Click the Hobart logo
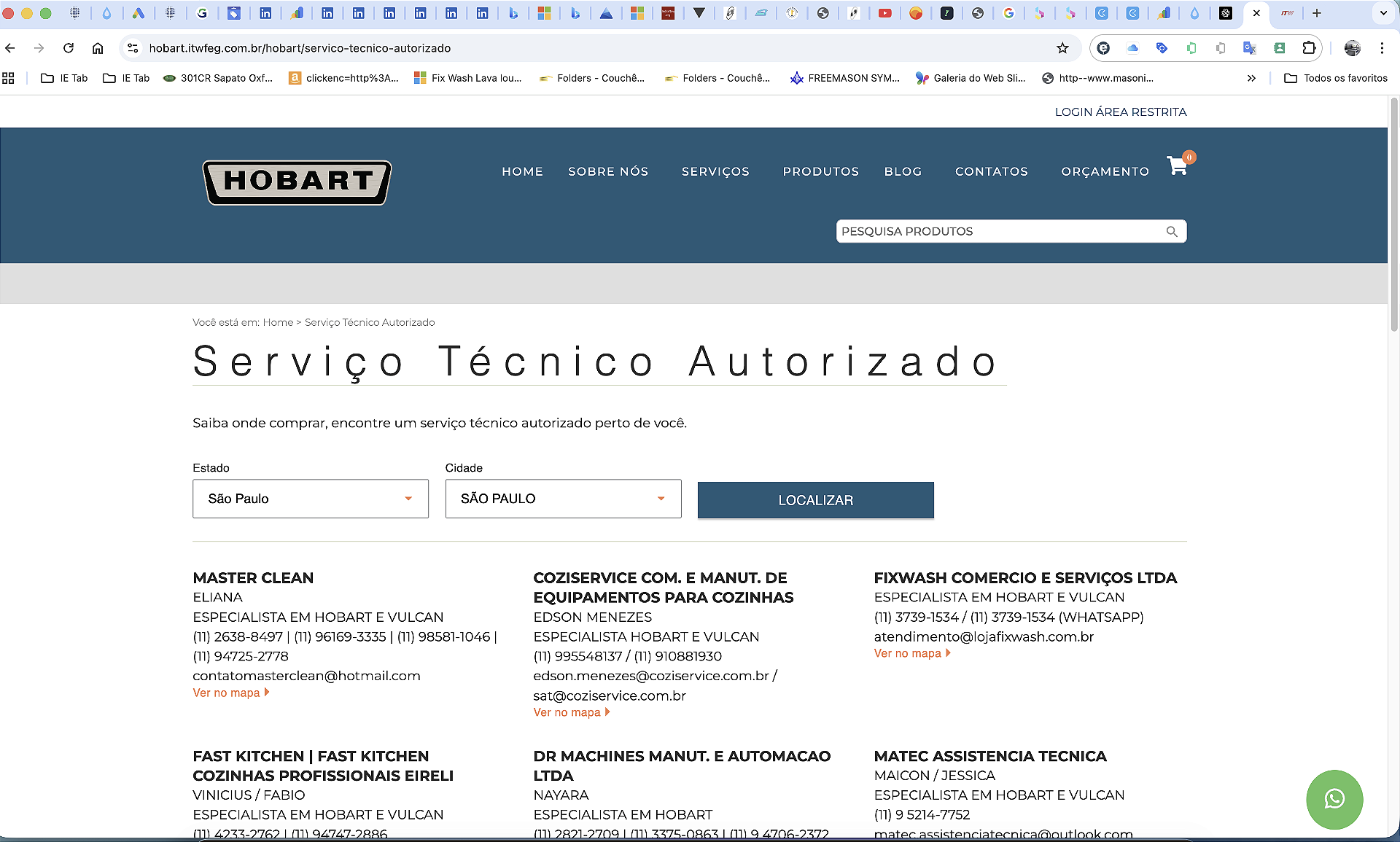The width and height of the screenshot is (1400, 842). pos(297,182)
